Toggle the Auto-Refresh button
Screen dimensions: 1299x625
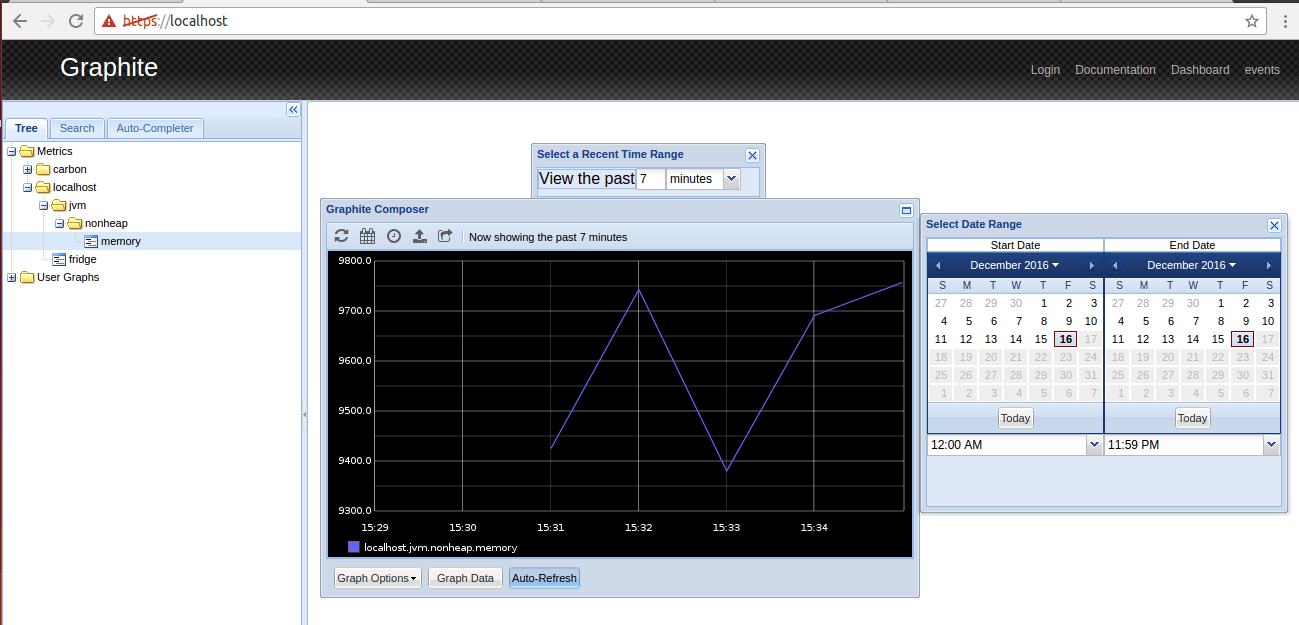pyautogui.click(x=544, y=578)
